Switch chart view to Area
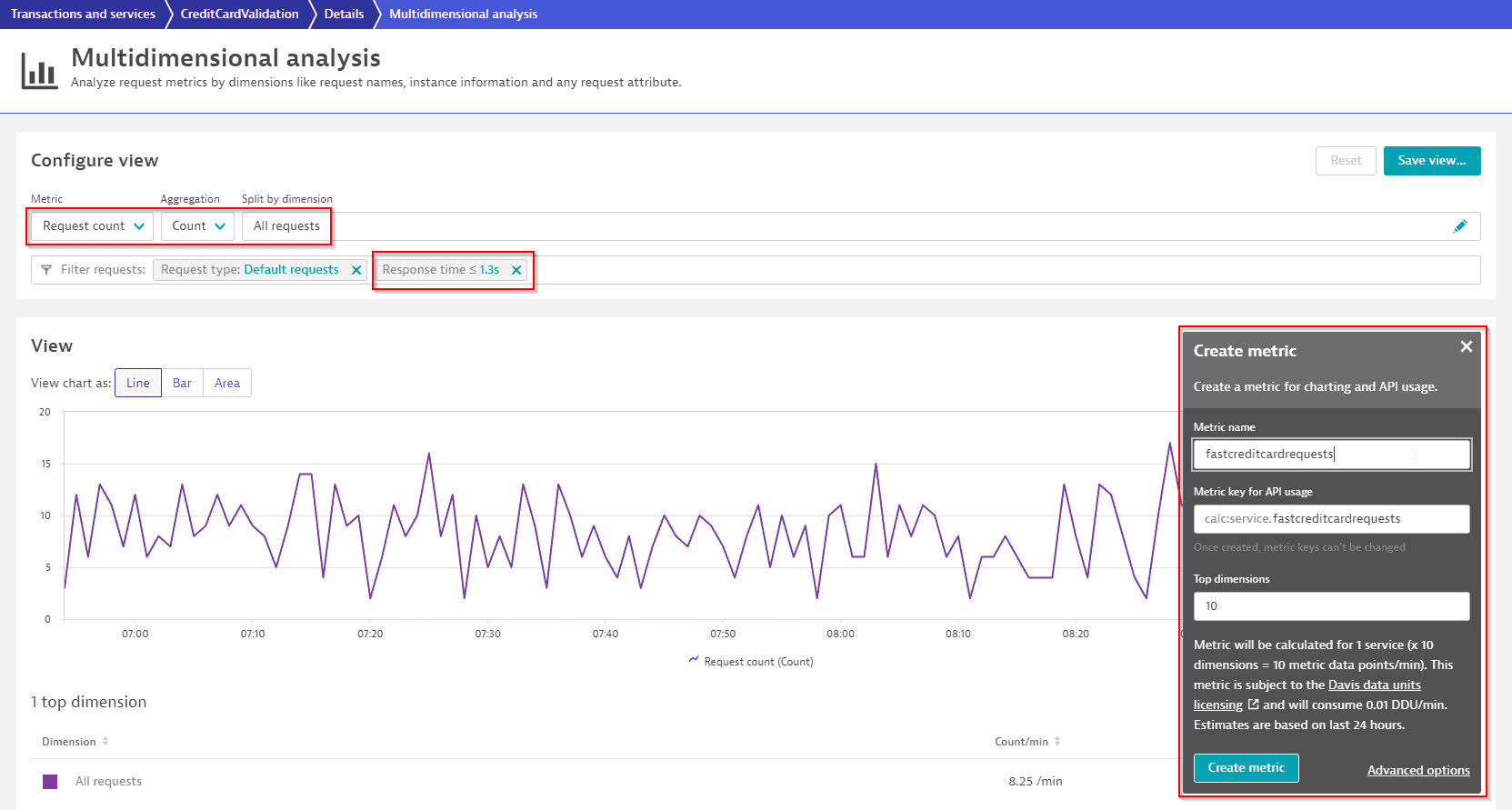This screenshot has width=1512, height=810. point(227,383)
